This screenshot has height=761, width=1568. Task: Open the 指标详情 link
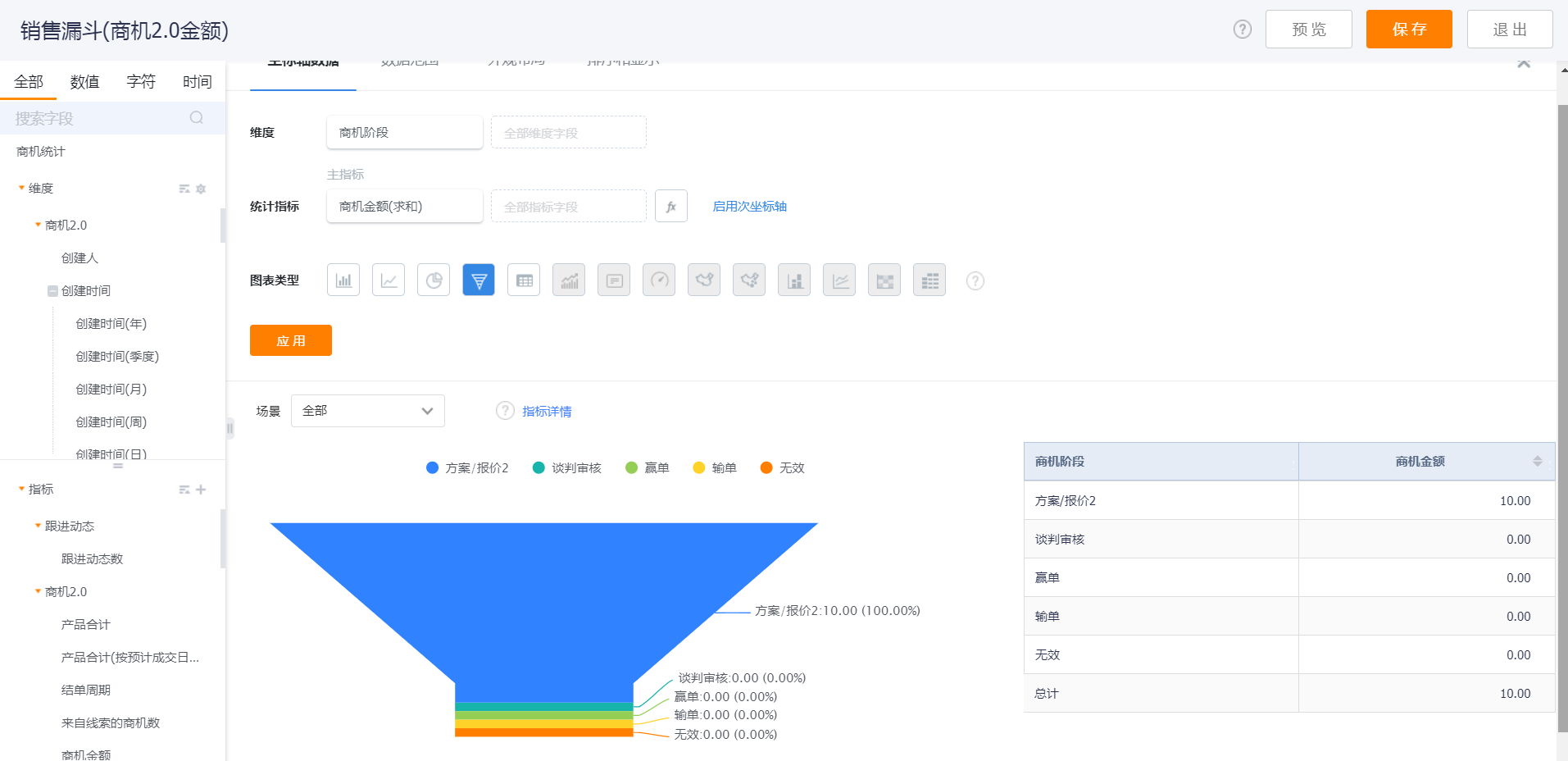click(547, 412)
